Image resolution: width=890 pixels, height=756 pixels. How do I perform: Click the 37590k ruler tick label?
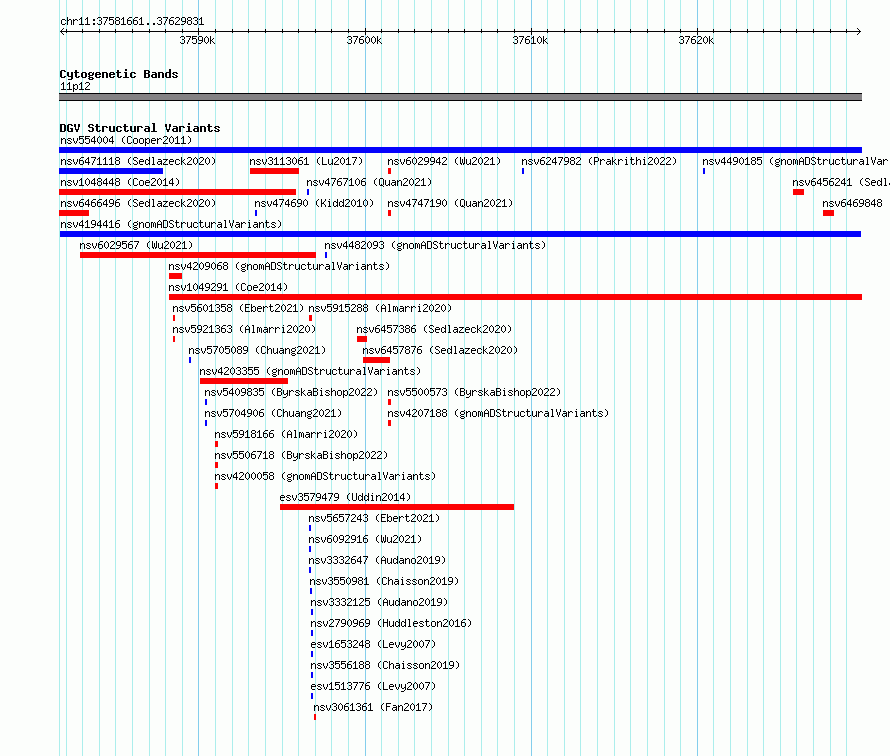(x=198, y=41)
